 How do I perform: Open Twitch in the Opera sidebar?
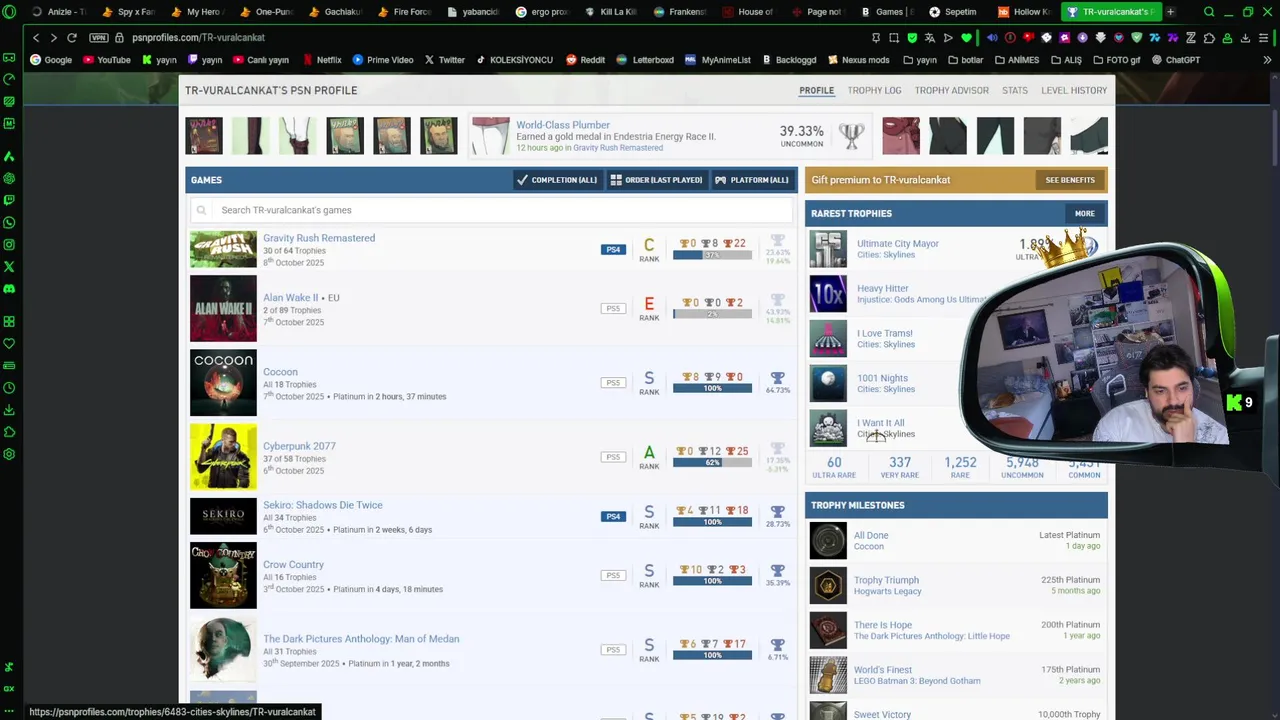point(9,200)
